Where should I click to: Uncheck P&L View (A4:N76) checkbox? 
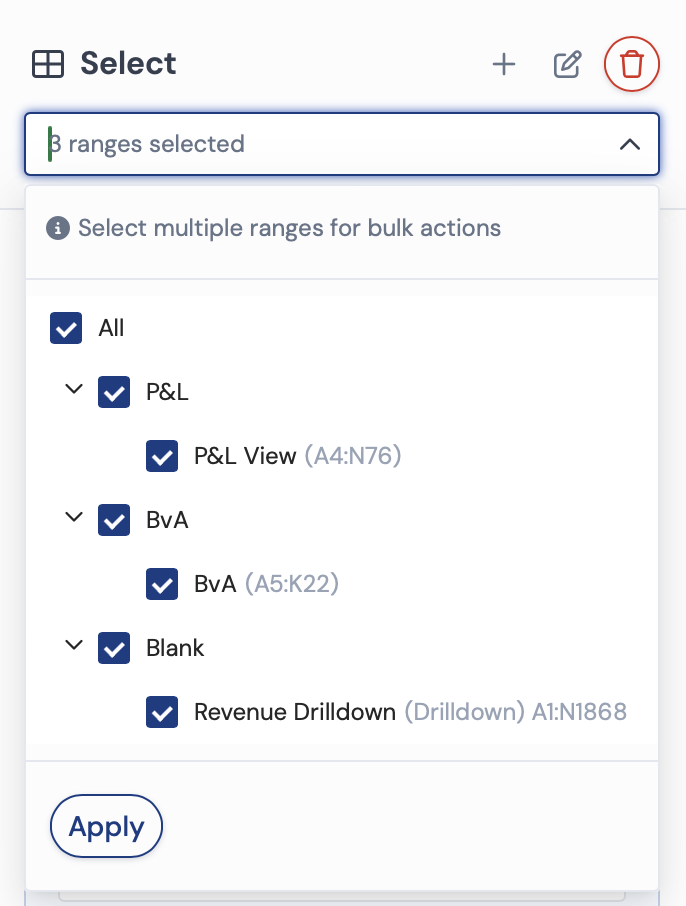point(162,456)
